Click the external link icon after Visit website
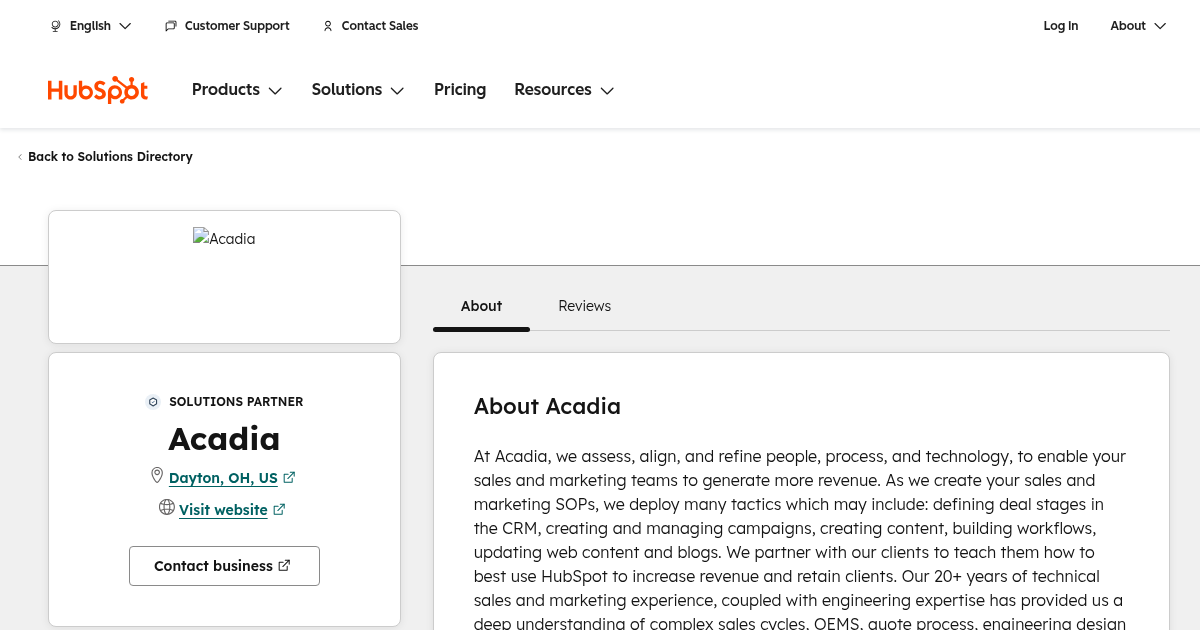Screen dimensions: 1200x630 (x=279, y=510)
